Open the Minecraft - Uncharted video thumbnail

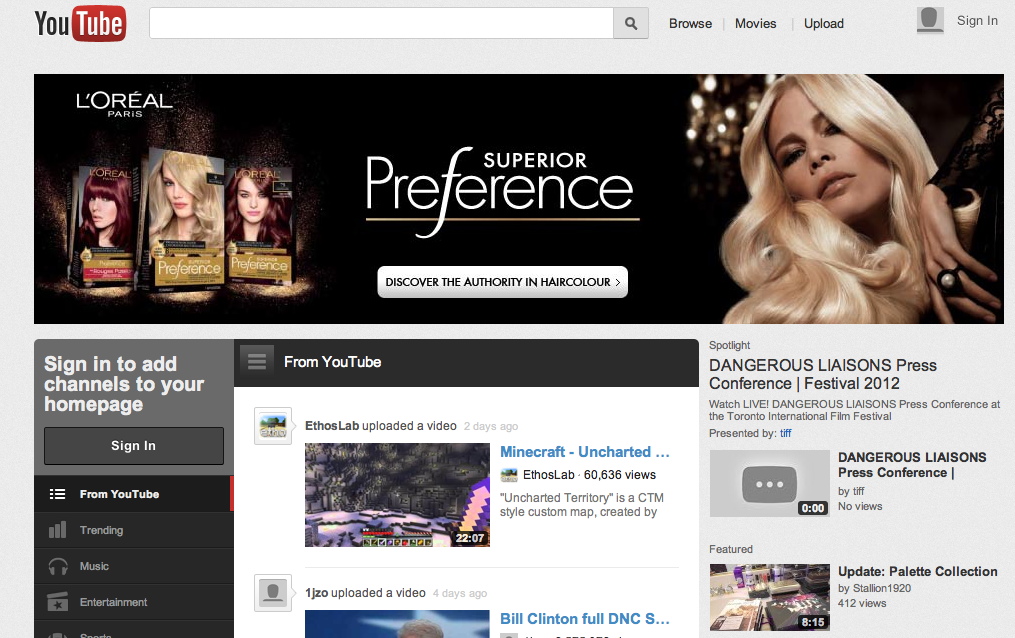(x=397, y=495)
